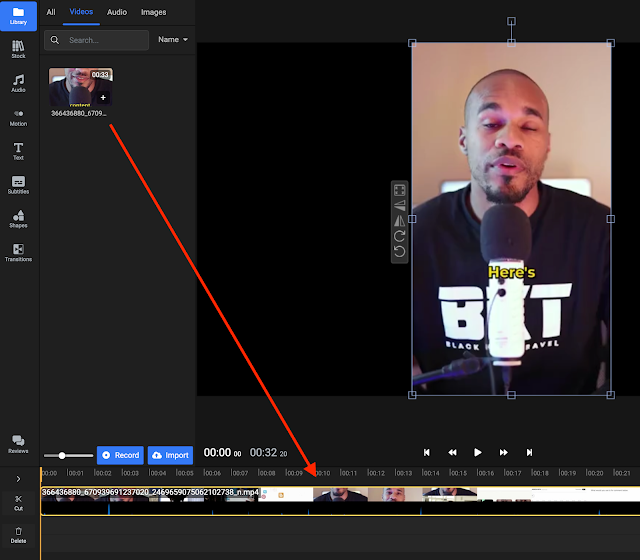
Task: Click the flip vertical icon
Action: point(400,205)
